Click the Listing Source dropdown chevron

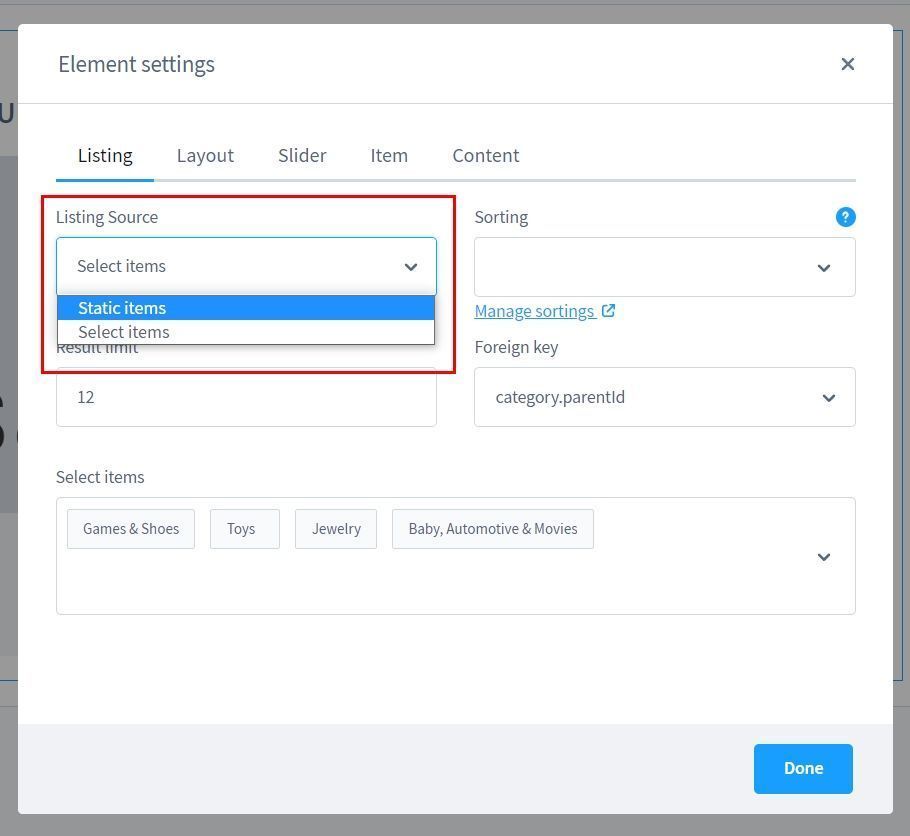point(410,267)
